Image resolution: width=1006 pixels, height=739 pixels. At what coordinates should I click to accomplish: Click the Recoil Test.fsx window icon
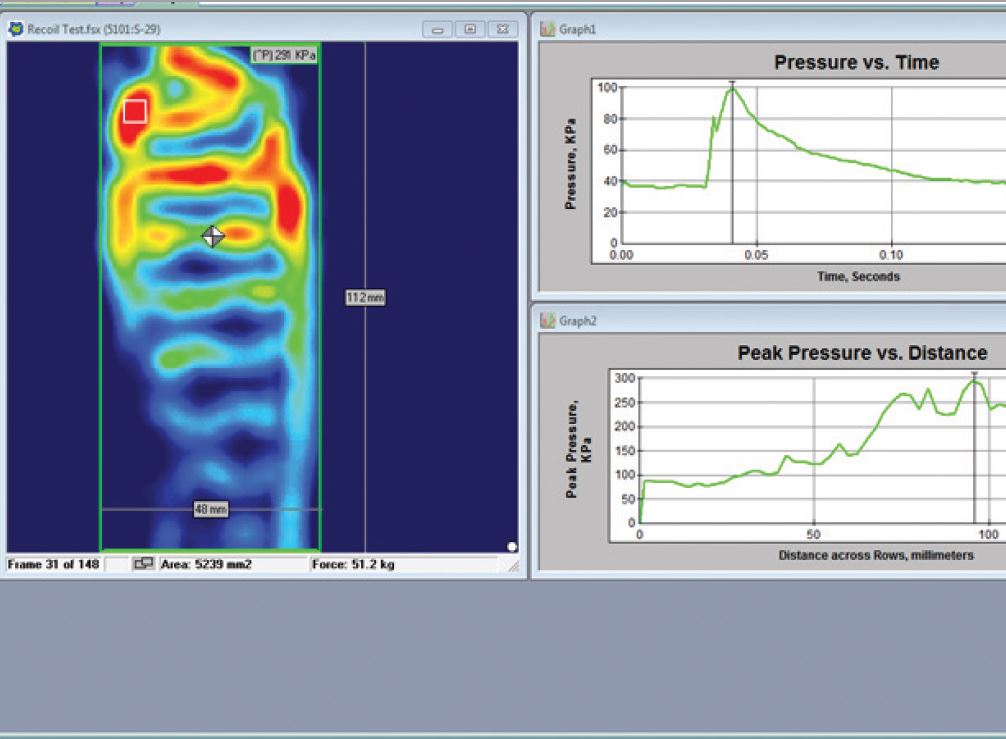15,29
